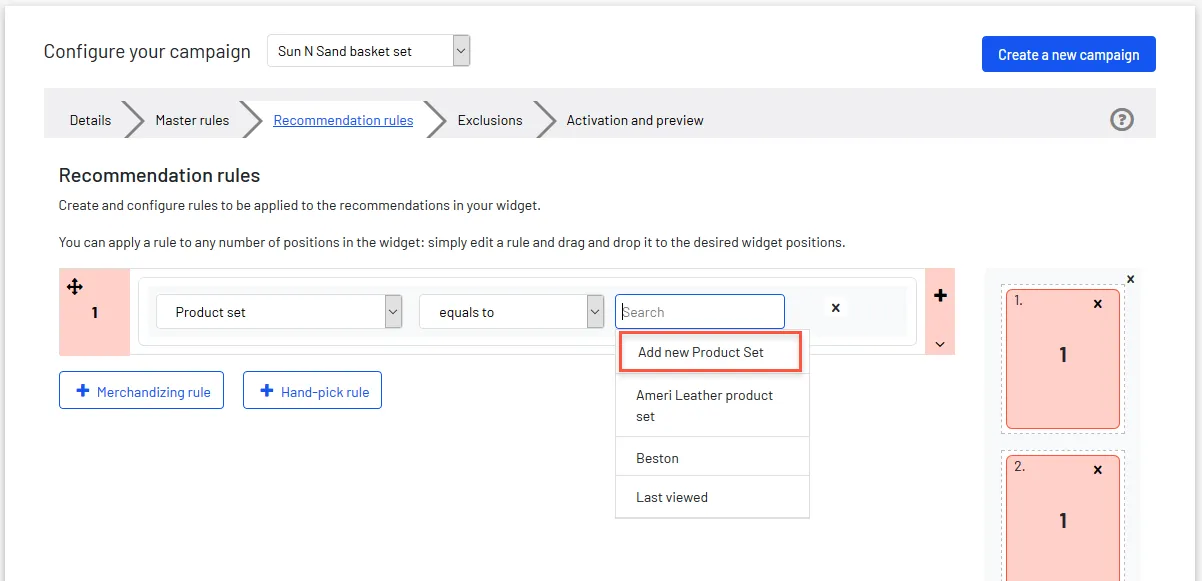This screenshot has height=581, width=1202.
Task: Open the Exclusions step
Action: [x=490, y=120]
